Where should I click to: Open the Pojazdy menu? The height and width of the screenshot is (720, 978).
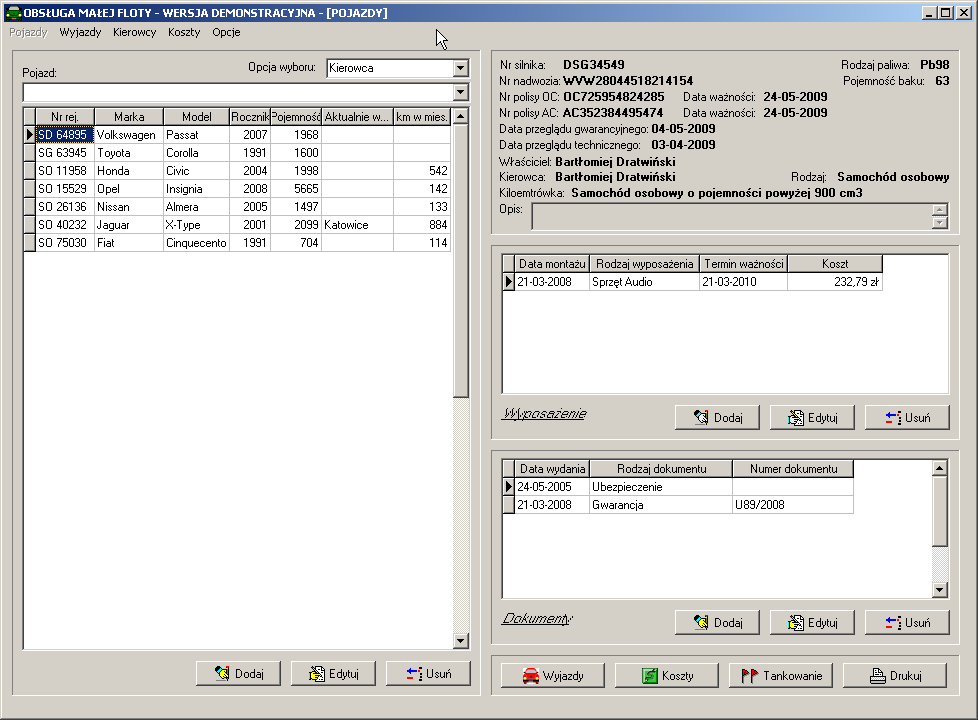pos(28,32)
